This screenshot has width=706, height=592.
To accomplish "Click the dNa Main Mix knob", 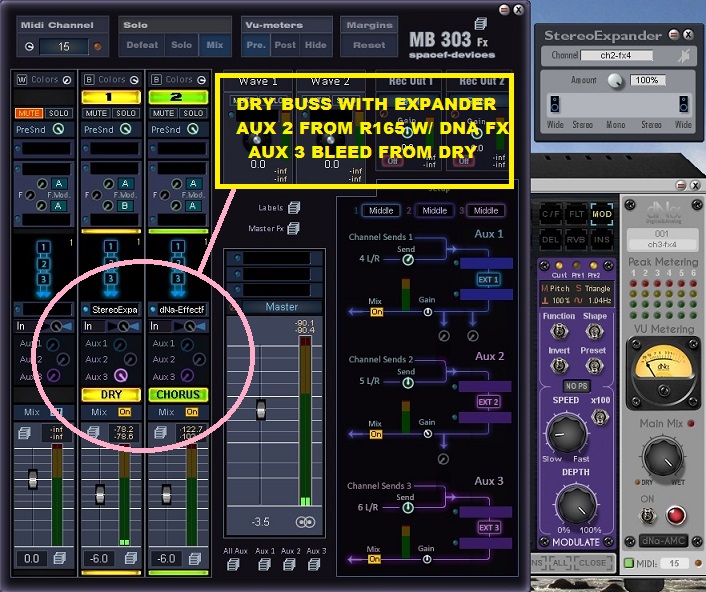I will point(662,457).
